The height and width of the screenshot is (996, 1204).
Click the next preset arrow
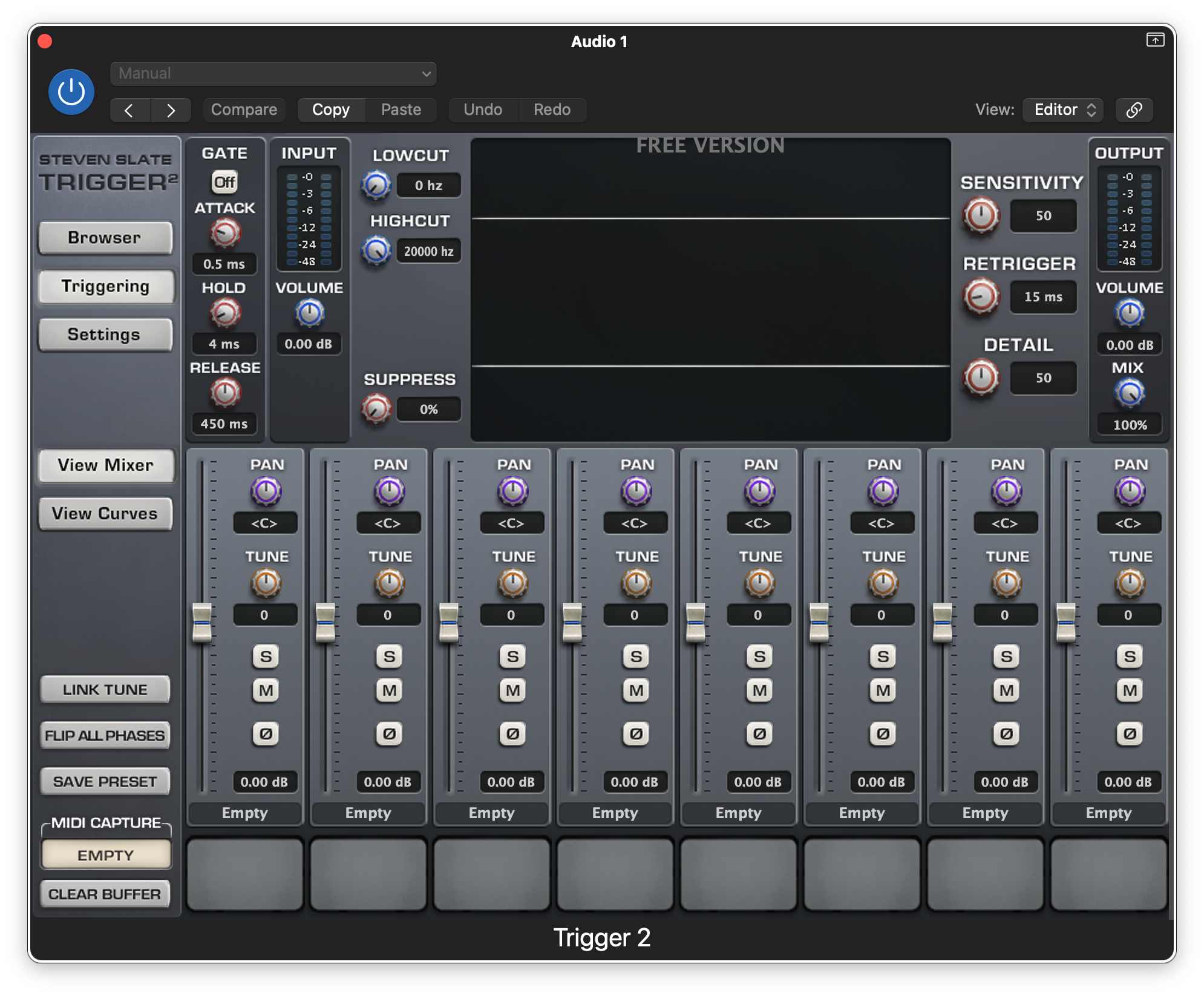coord(171,110)
